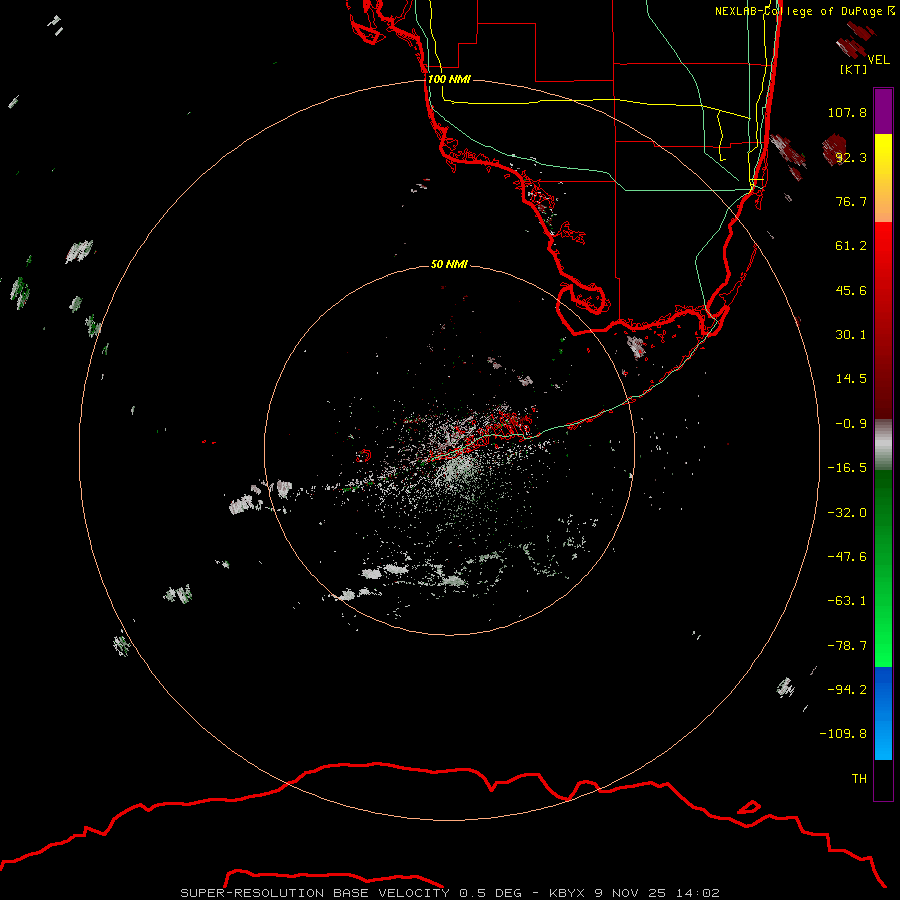Click the 61.2 velocity scale value
The image size is (900, 900).
point(851,246)
